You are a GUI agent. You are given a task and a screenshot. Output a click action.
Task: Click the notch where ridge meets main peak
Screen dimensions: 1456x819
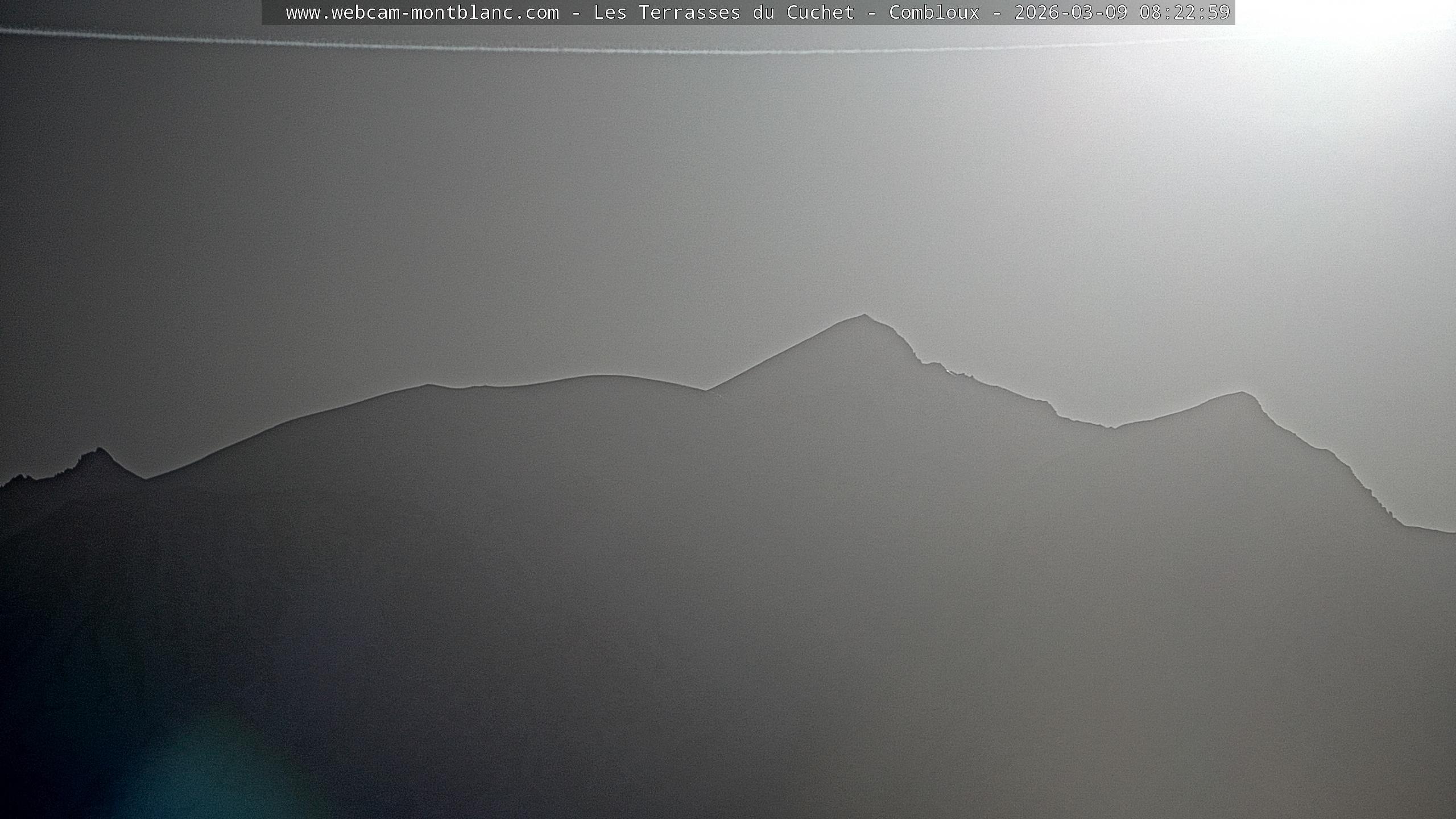click(x=706, y=390)
